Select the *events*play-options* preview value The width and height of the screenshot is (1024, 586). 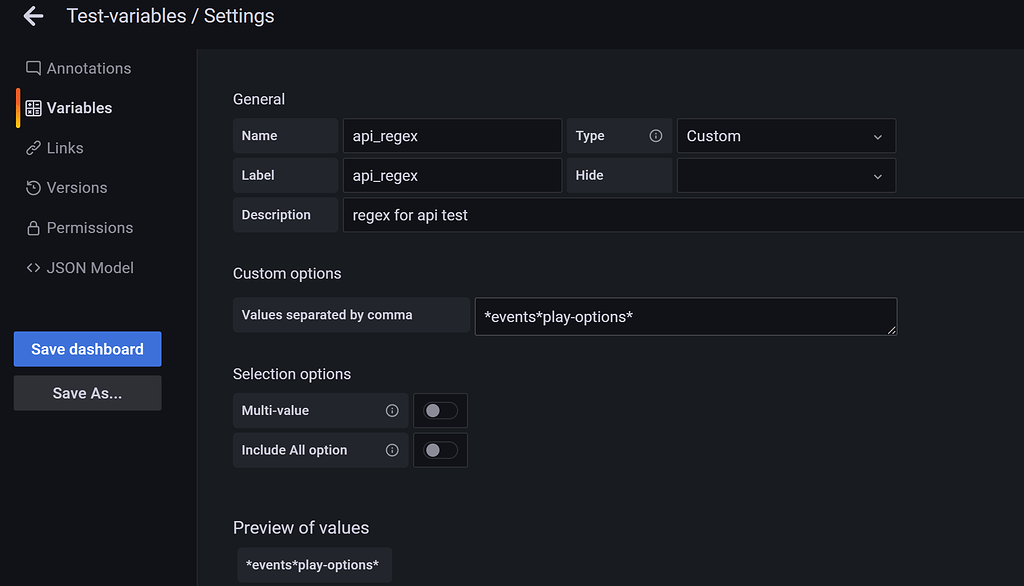(314, 564)
